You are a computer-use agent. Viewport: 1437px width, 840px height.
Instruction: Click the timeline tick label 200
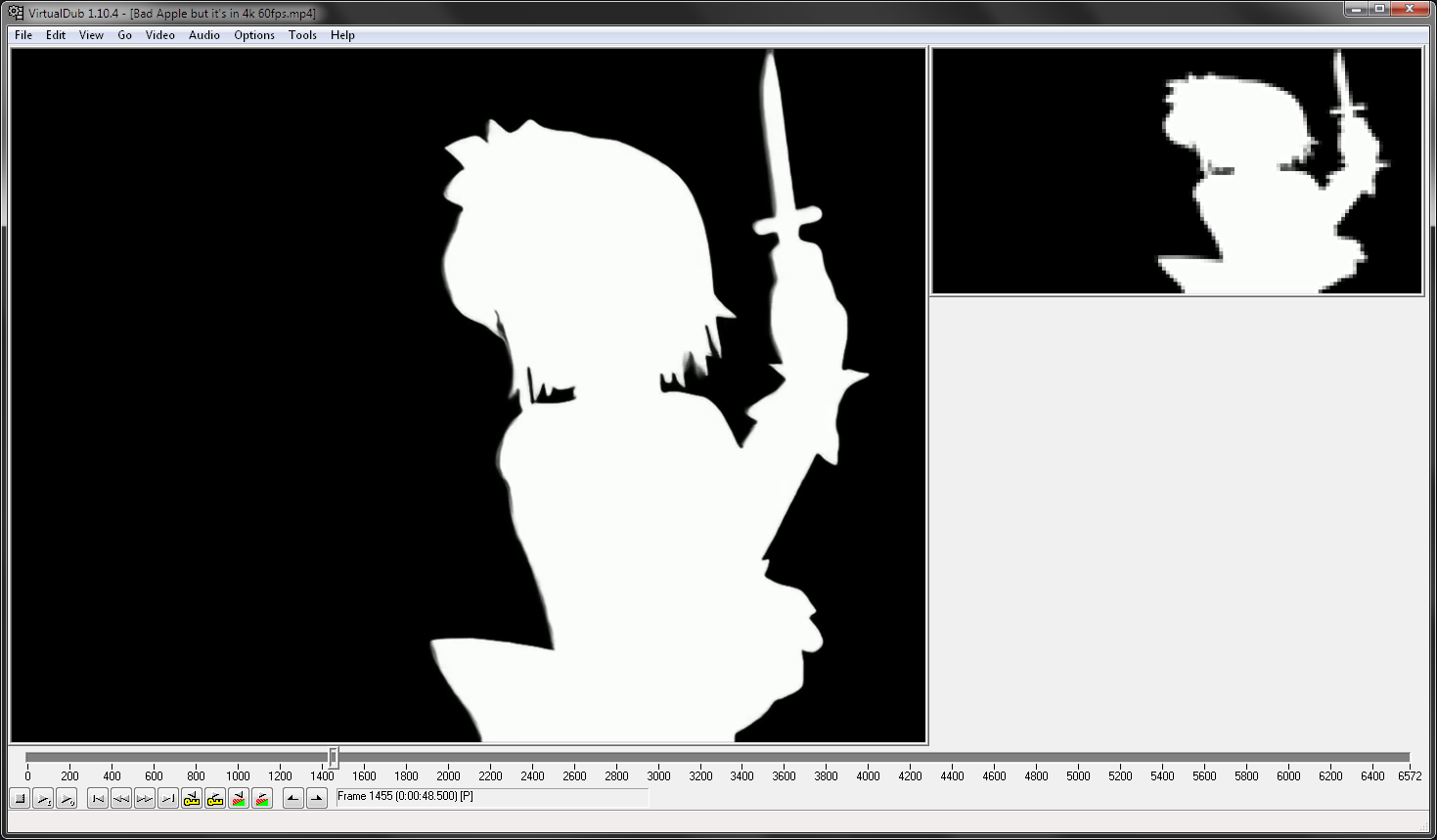[x=69, y=776]
